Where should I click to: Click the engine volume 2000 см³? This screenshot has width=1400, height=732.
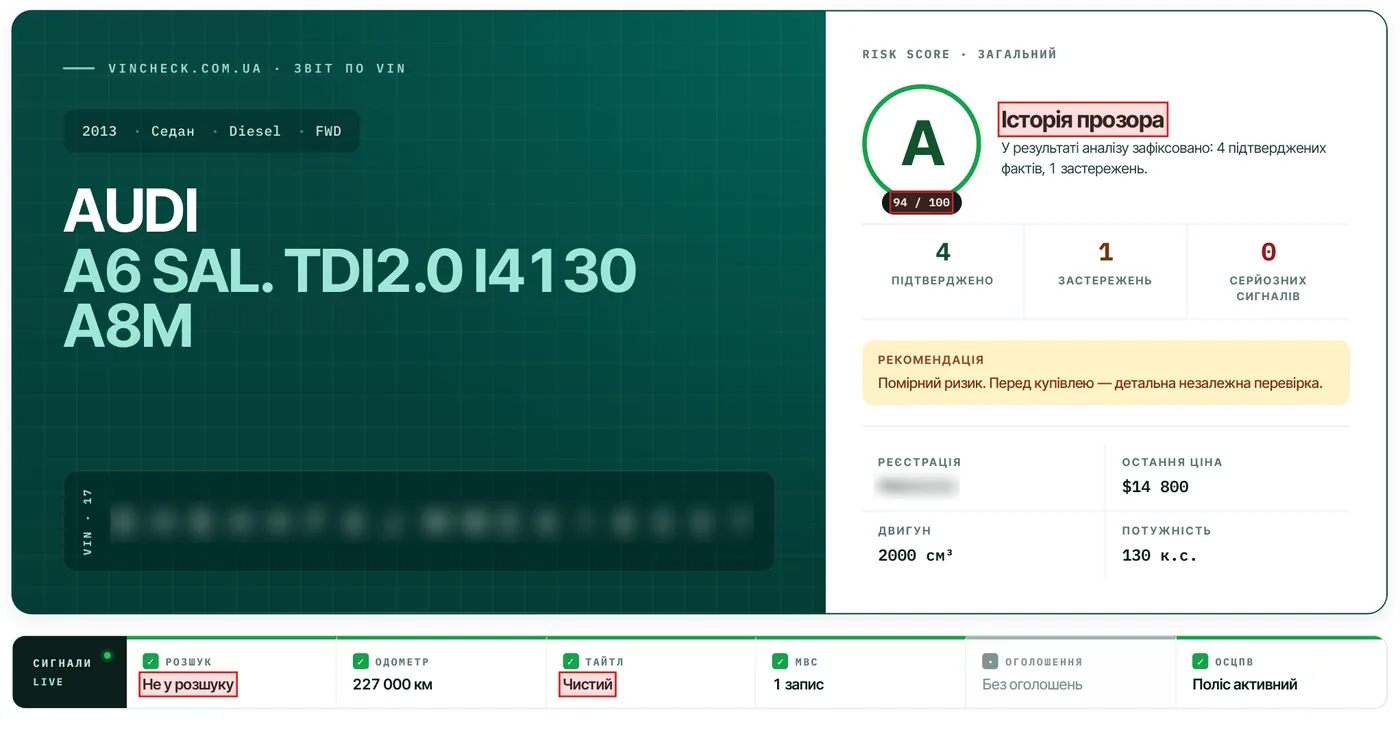point(915,555)
